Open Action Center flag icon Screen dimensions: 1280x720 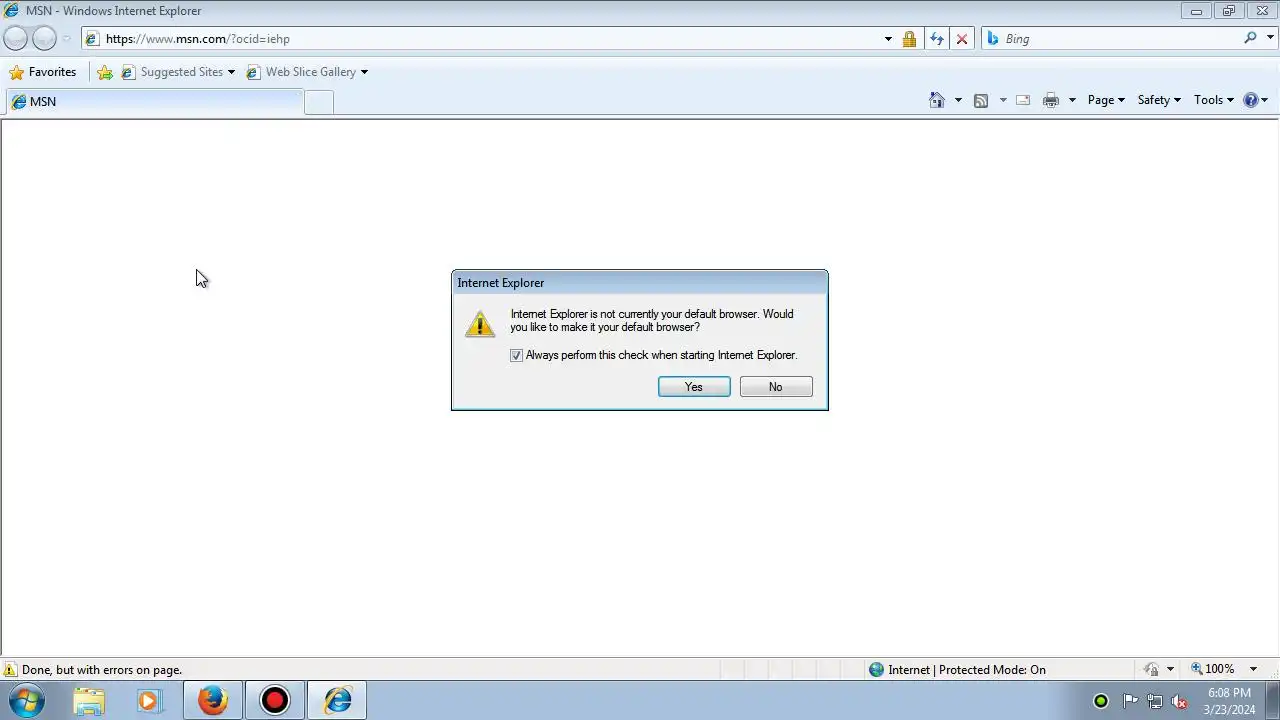[x=1130, y=701]
